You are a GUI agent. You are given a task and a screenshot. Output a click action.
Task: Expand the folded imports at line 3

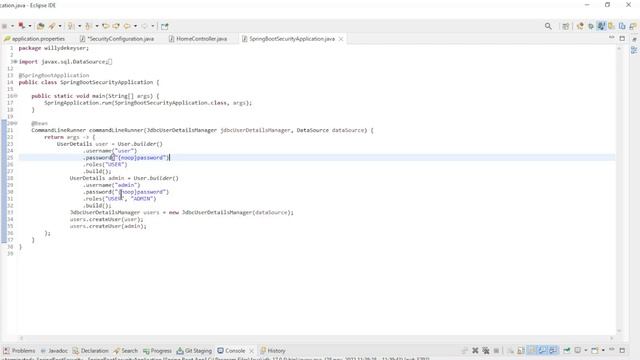click(x=15, y=62)
